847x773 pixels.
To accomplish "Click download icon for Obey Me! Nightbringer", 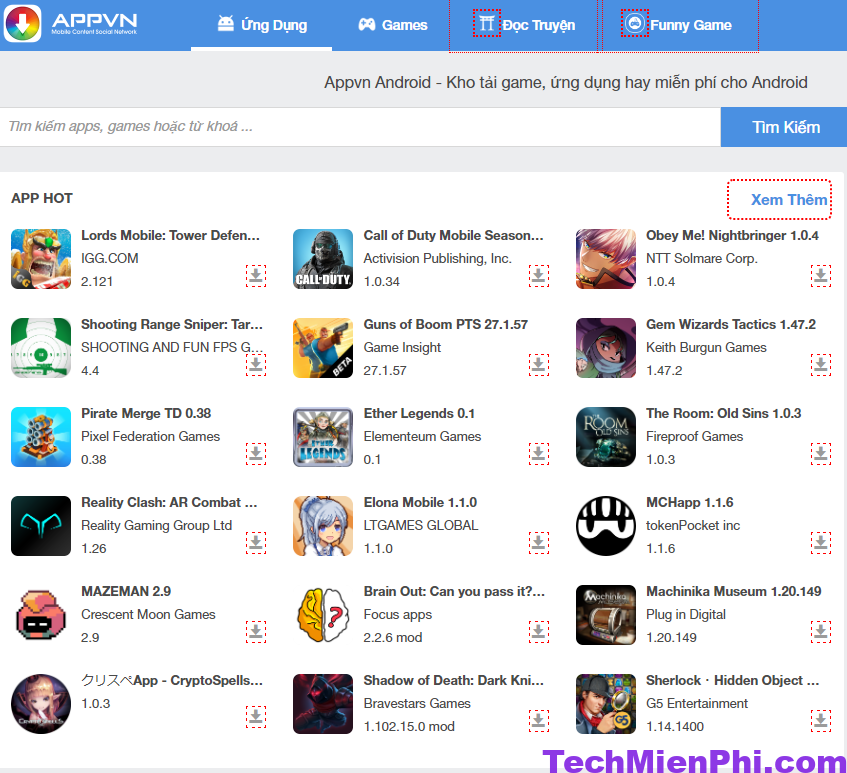I will click(x=821, y=276).
